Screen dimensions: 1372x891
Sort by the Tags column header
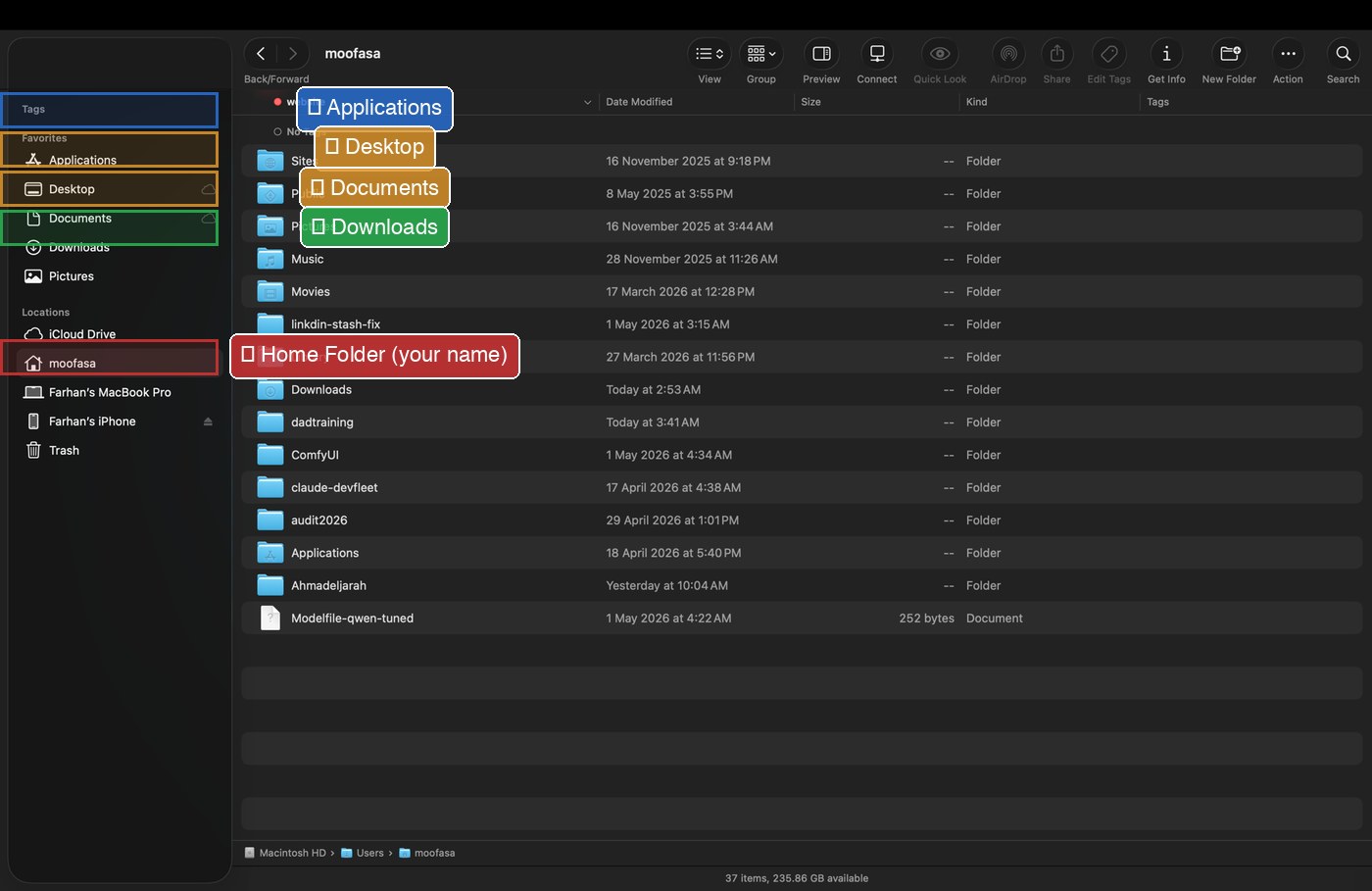1157,102
